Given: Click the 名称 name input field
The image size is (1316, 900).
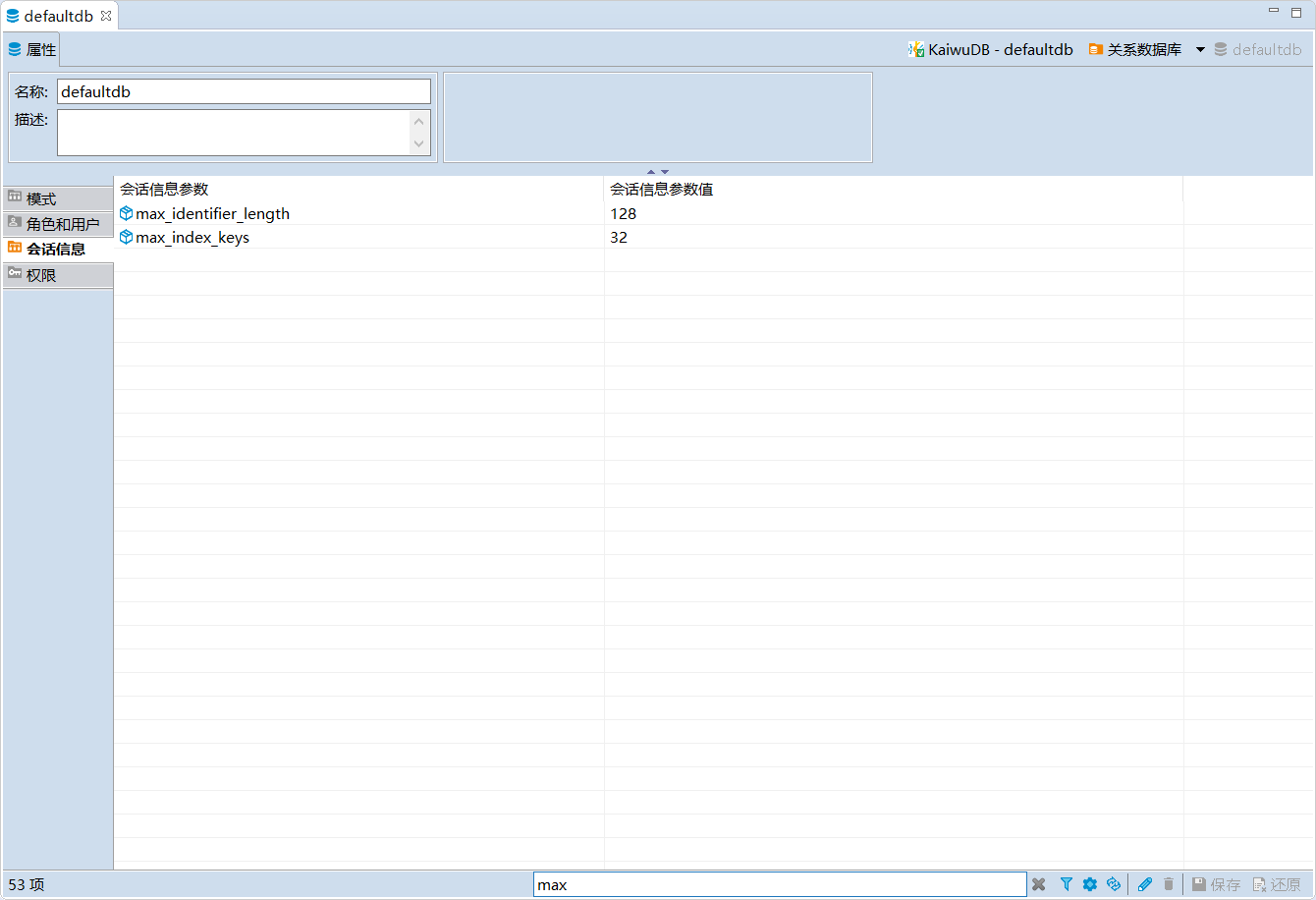Looking at the screenshot, I should (244, 91).
